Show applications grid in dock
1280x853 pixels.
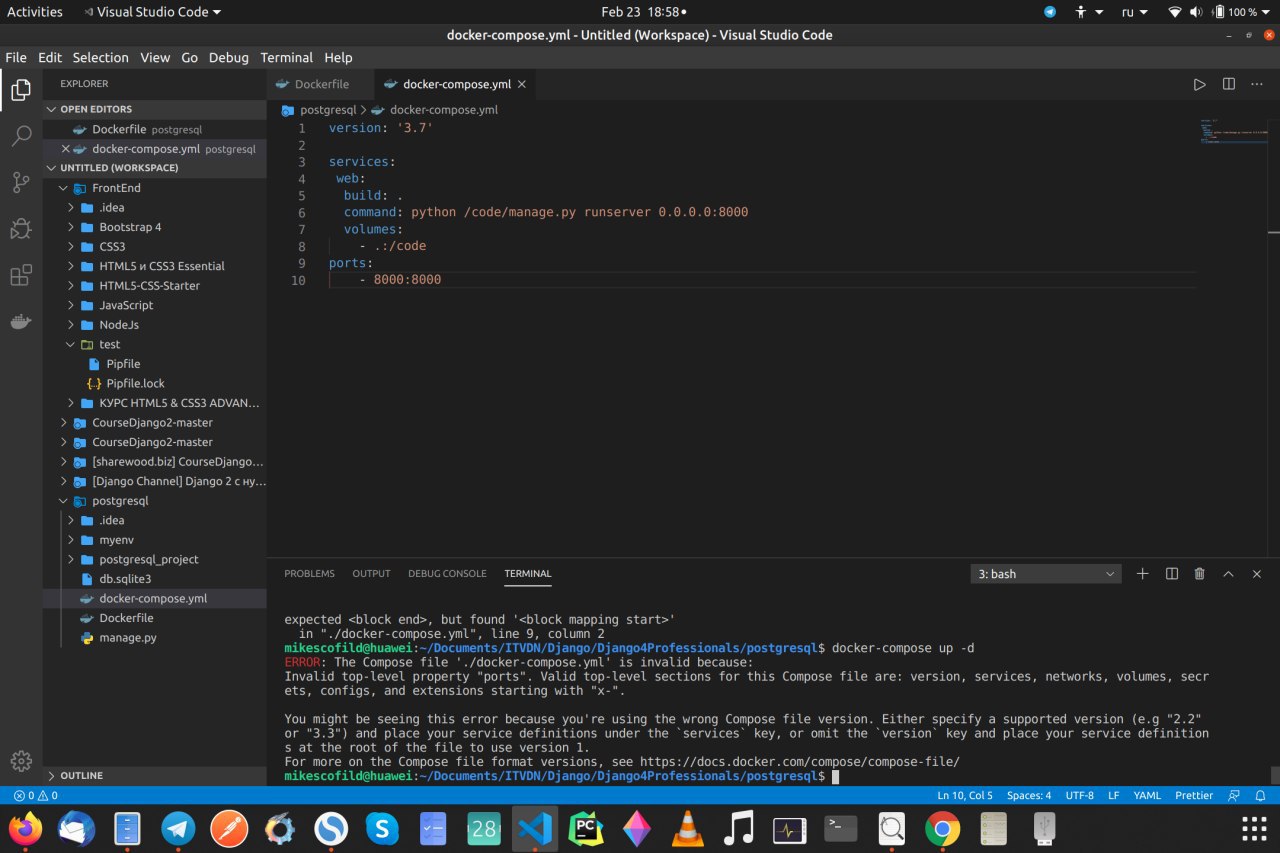1254,828
